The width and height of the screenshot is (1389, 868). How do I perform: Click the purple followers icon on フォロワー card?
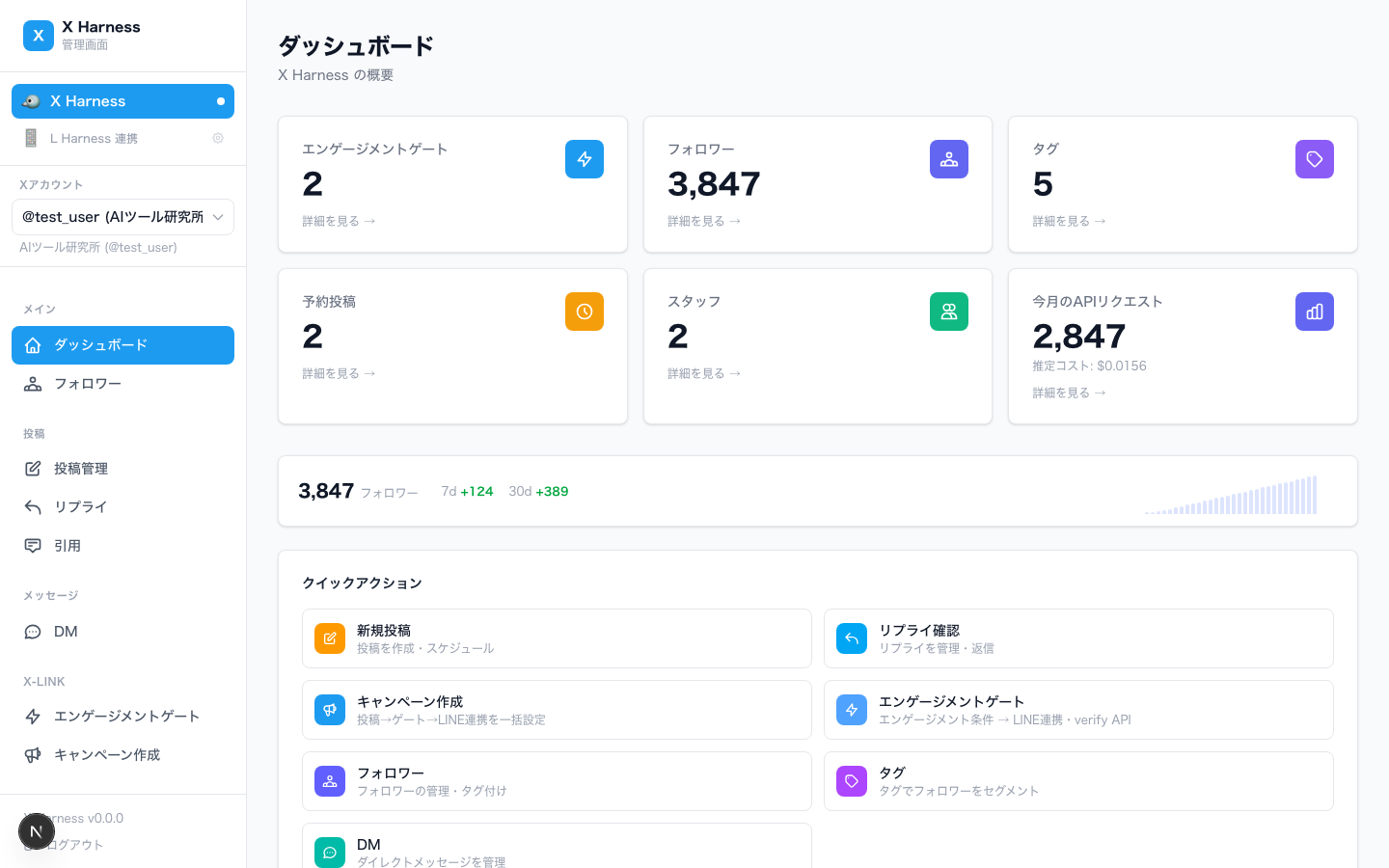[948, 159]
